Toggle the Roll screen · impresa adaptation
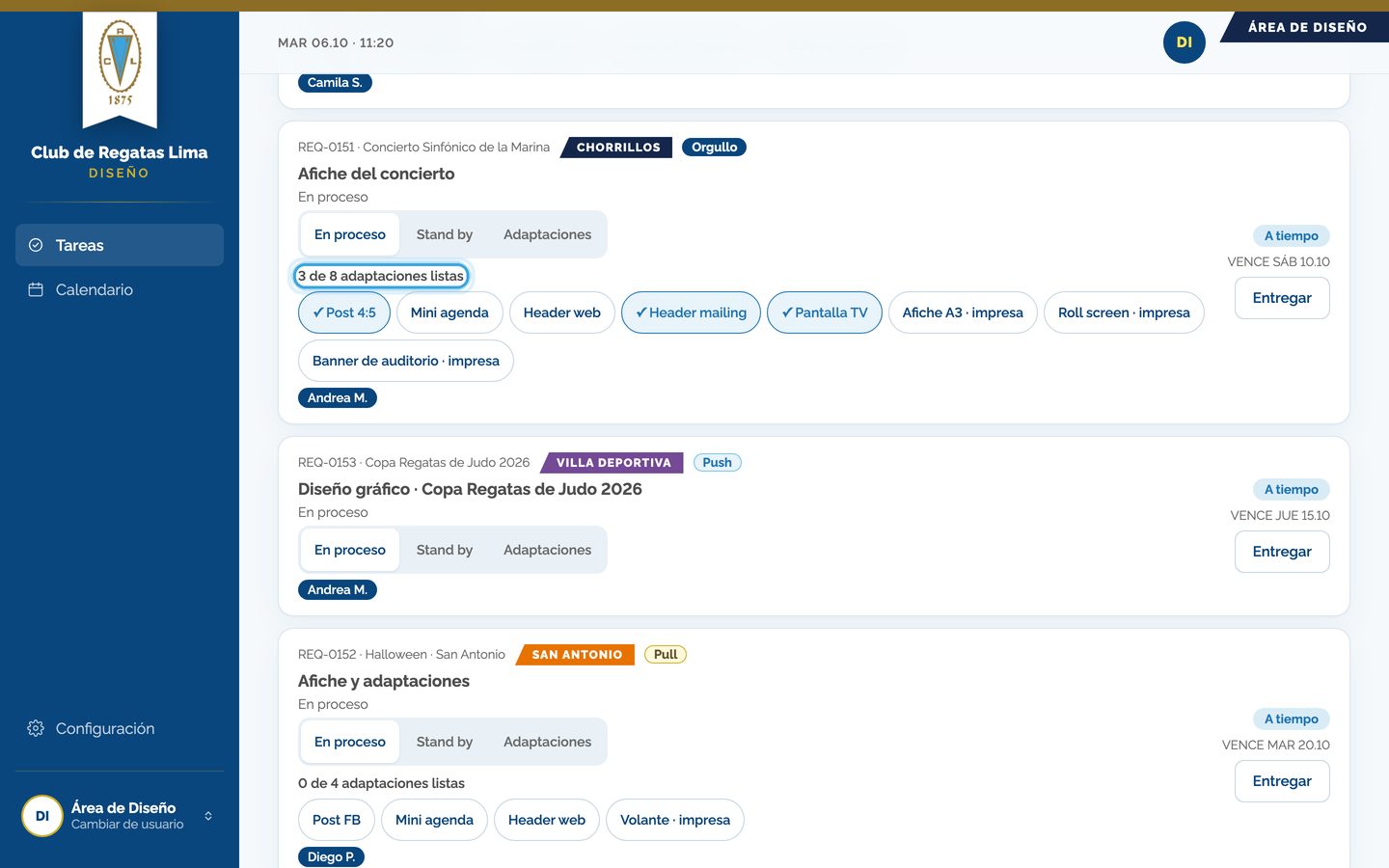 point(1124,312)
